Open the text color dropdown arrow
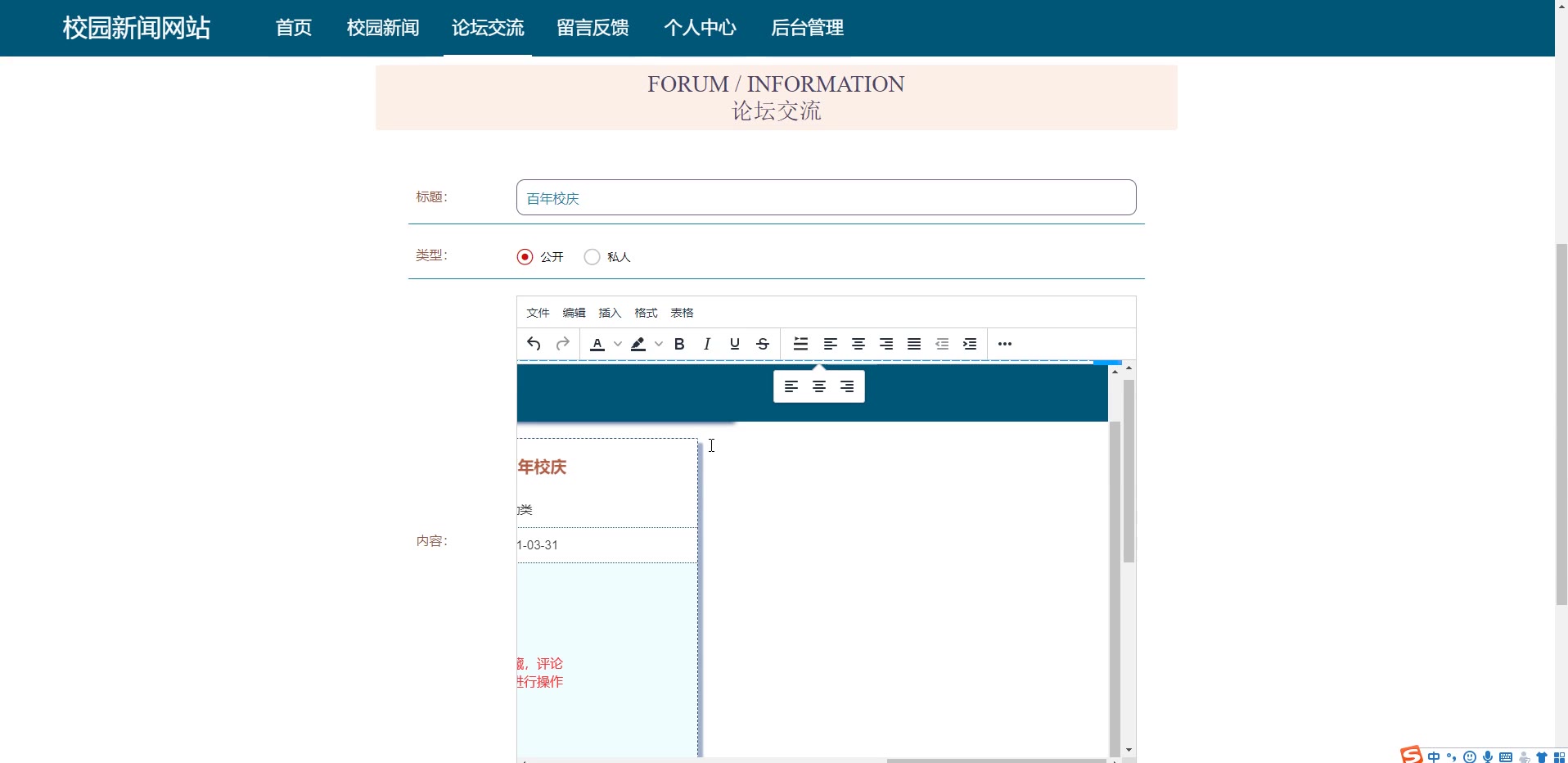 tap(618, 344)
